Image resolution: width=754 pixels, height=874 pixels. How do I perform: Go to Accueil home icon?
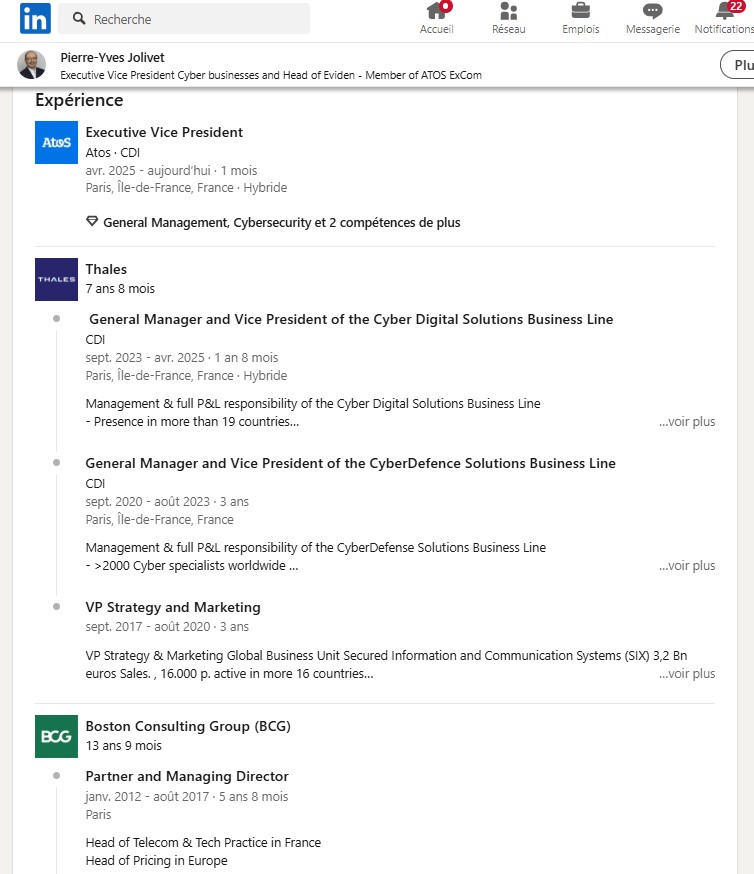436,11
